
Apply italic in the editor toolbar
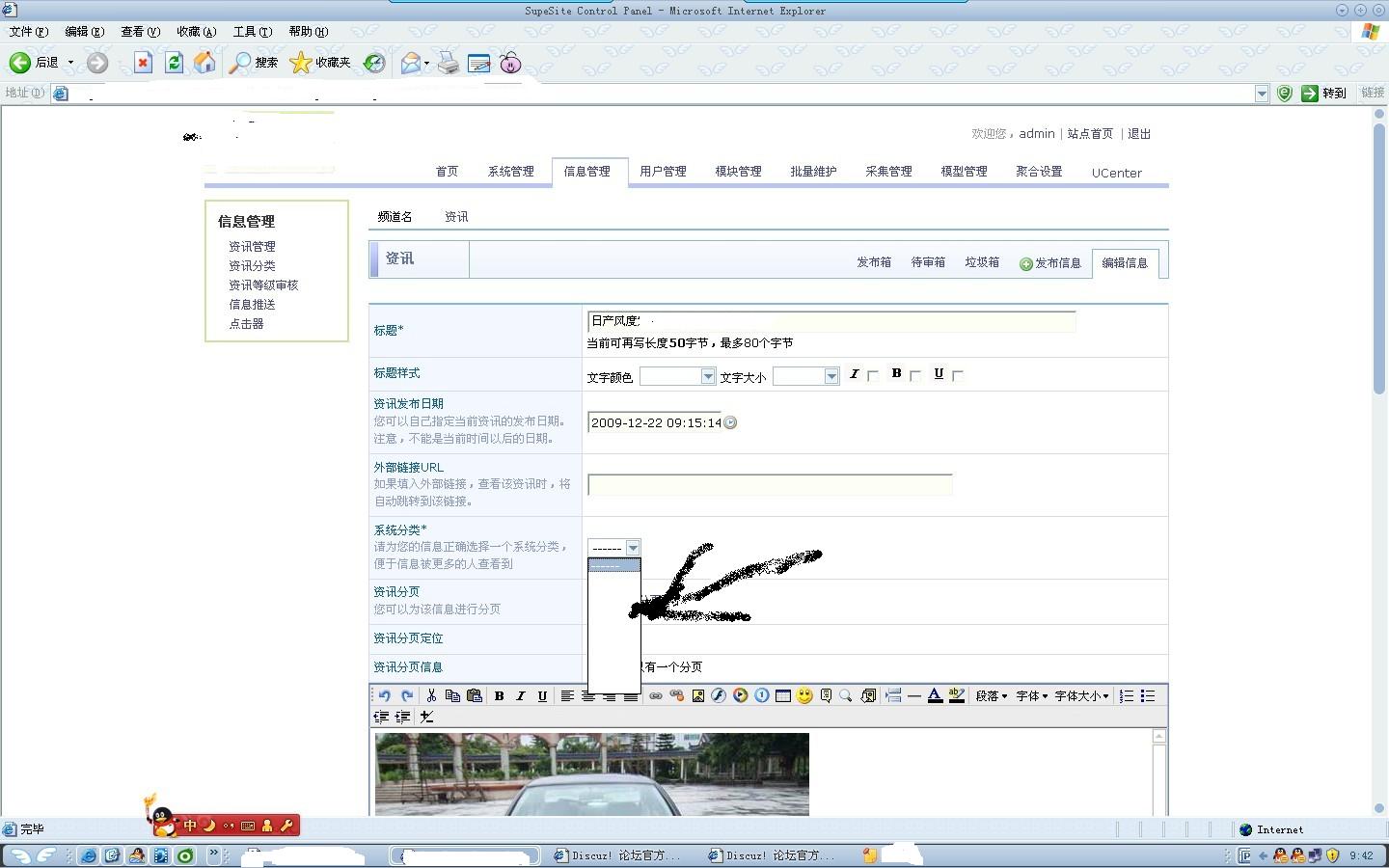520,695
